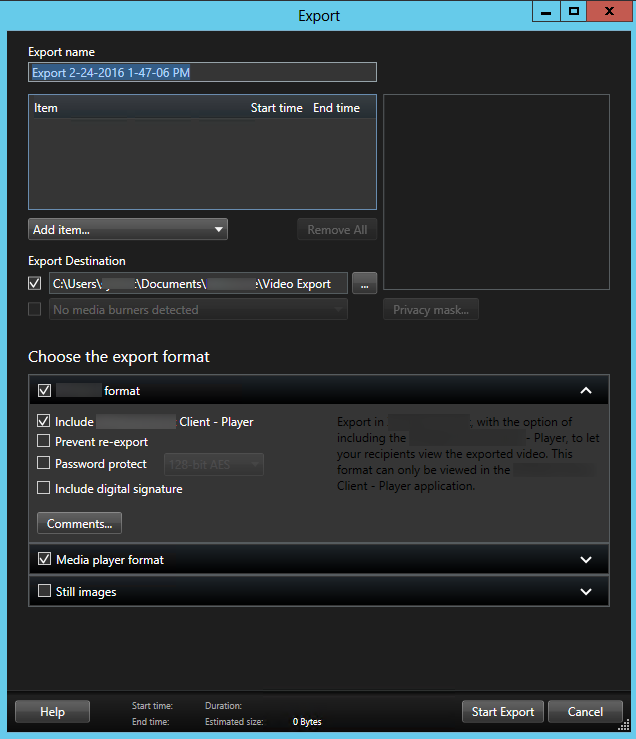Enable the Still images checkbox
This screenshot has width=636, height=739.
pos(44,592)
